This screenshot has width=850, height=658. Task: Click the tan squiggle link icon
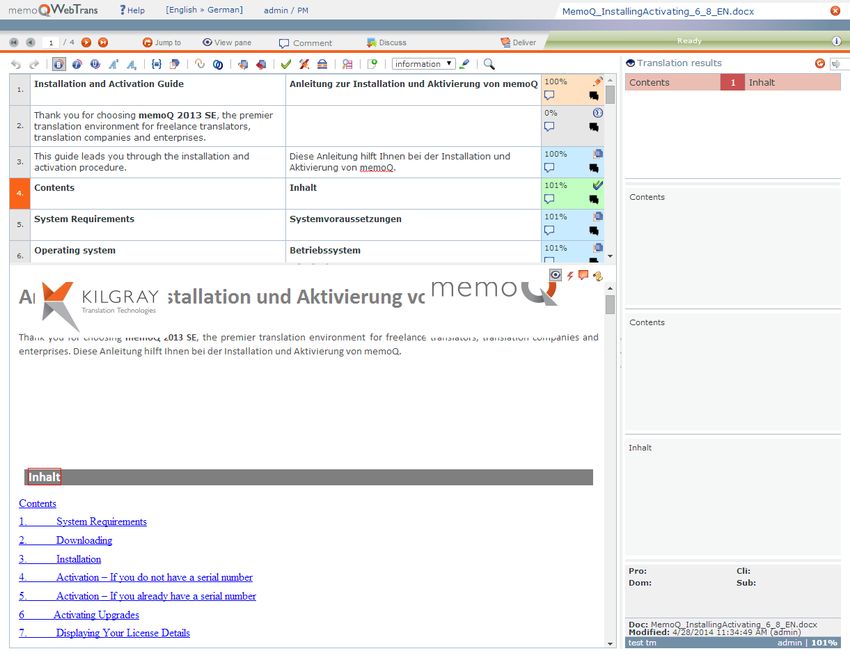[199, 64]
